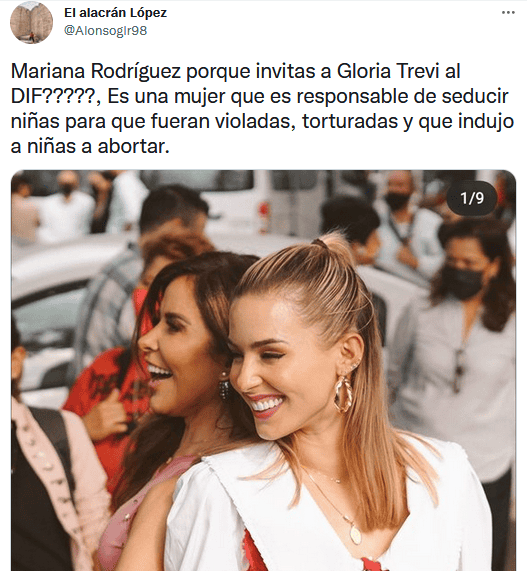Open the display name El alacrán López
Screen dimensions: 527x571
click(115, 13)
